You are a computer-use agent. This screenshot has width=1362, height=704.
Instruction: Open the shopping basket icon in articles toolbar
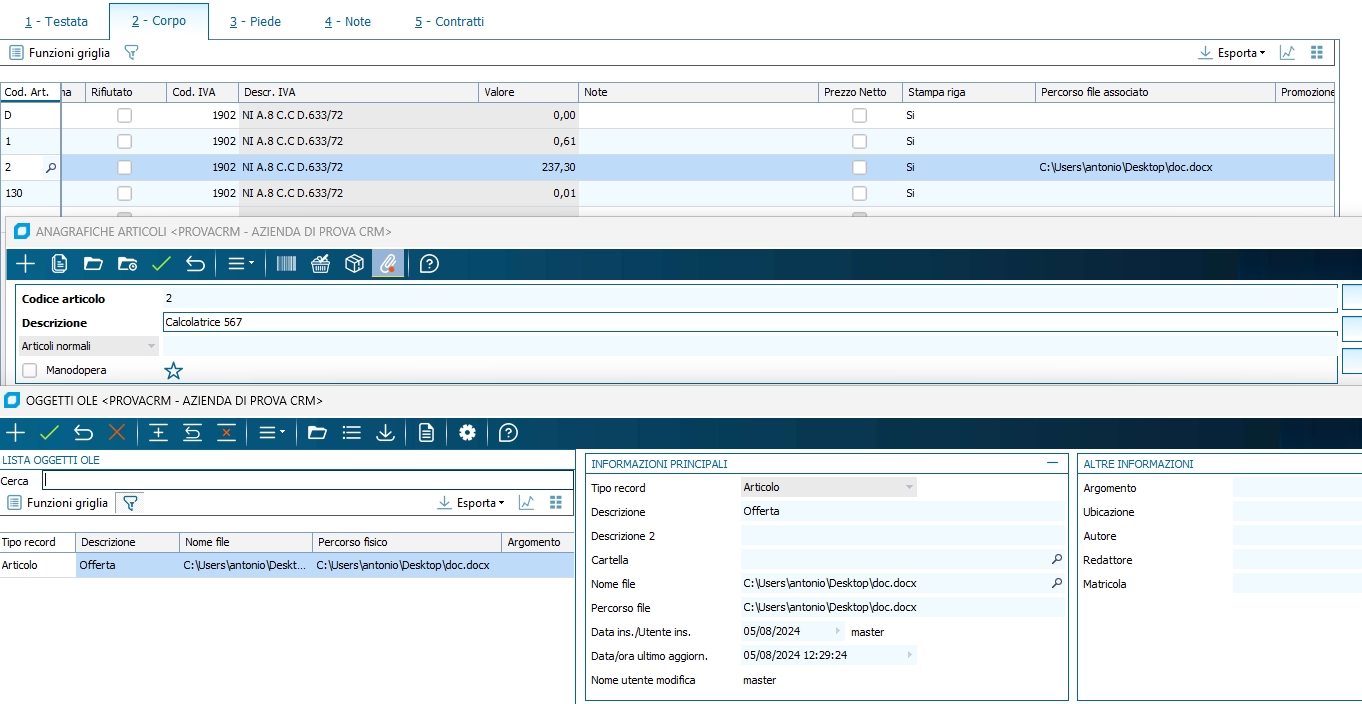coord(320,264)
